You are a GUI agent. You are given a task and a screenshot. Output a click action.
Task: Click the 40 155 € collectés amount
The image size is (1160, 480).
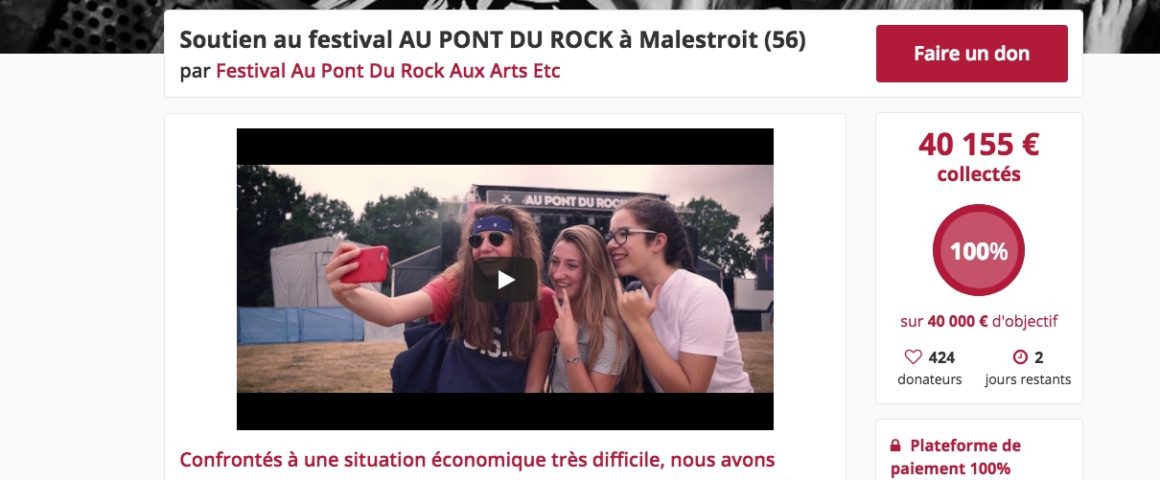point(978,144)
